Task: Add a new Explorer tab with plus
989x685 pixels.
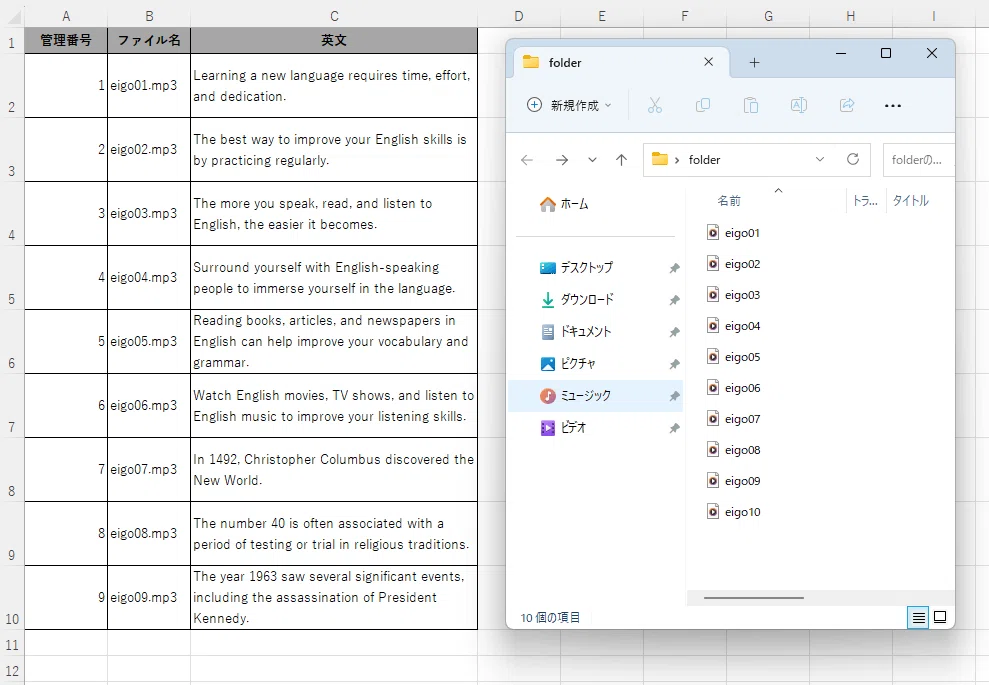Action: (x=754, y=62)
